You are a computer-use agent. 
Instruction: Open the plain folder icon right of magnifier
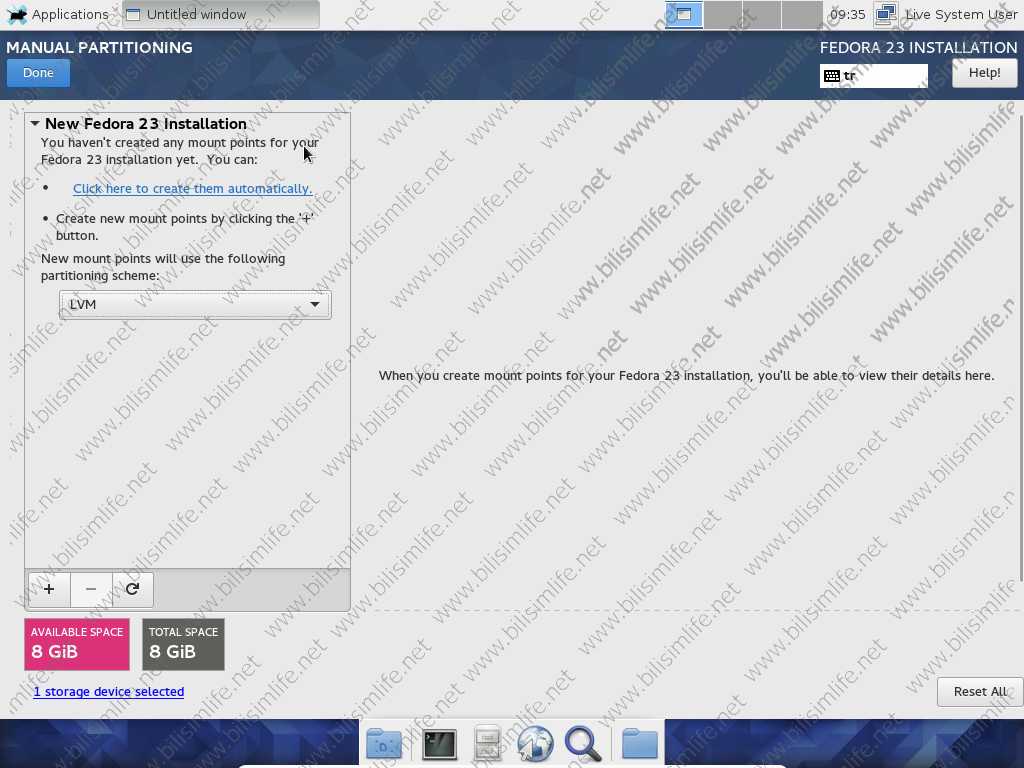640,743
